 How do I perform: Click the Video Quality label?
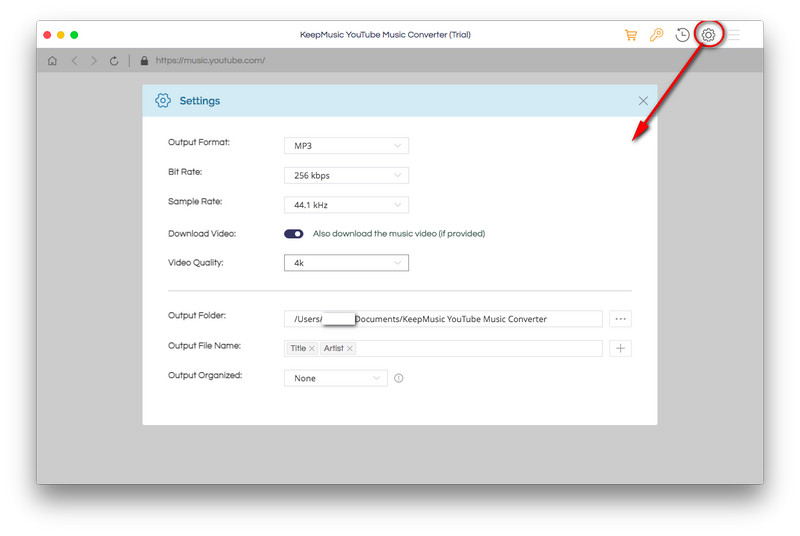pos(195,263)
